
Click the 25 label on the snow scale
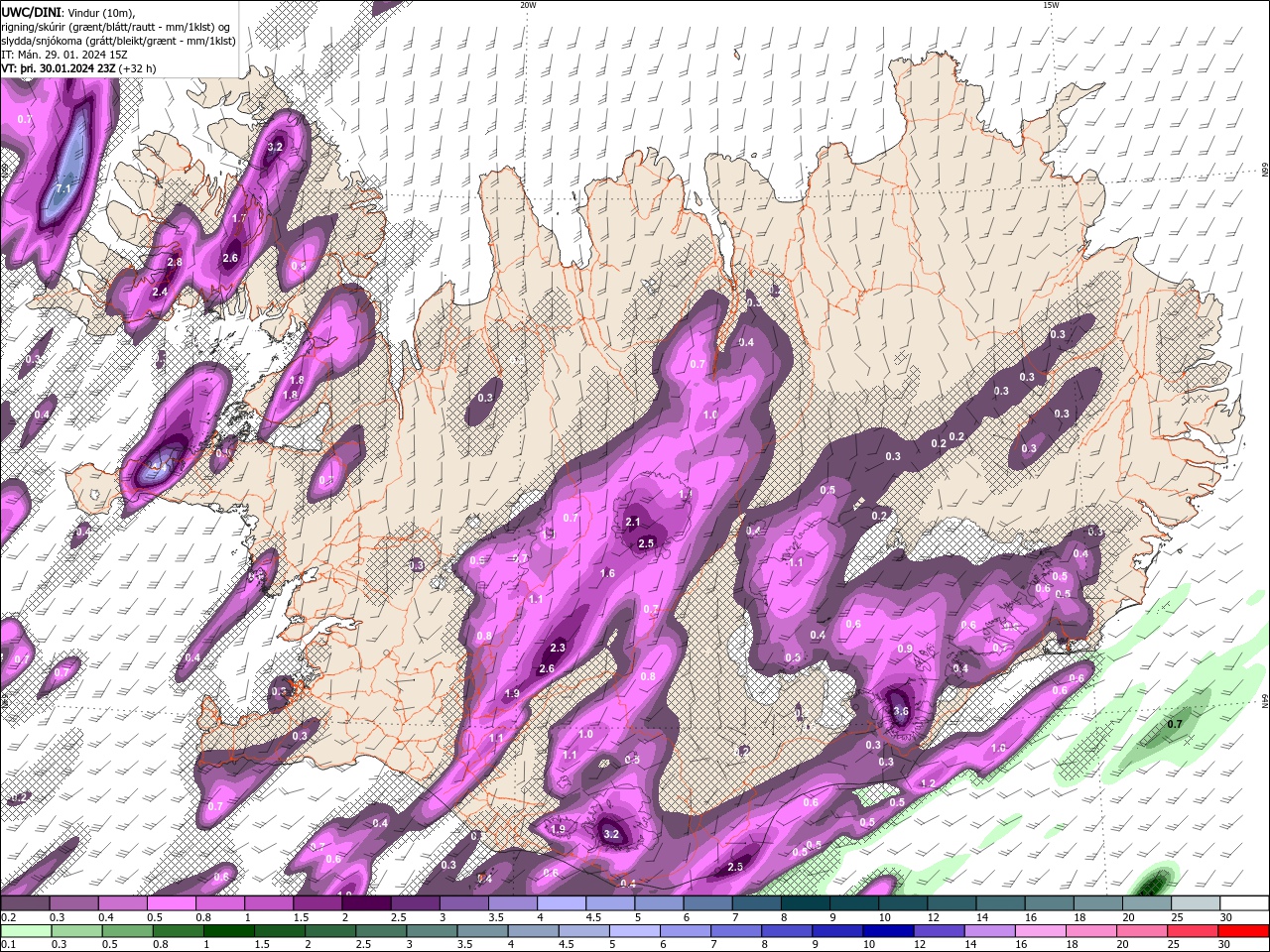tap(1177, 917)
